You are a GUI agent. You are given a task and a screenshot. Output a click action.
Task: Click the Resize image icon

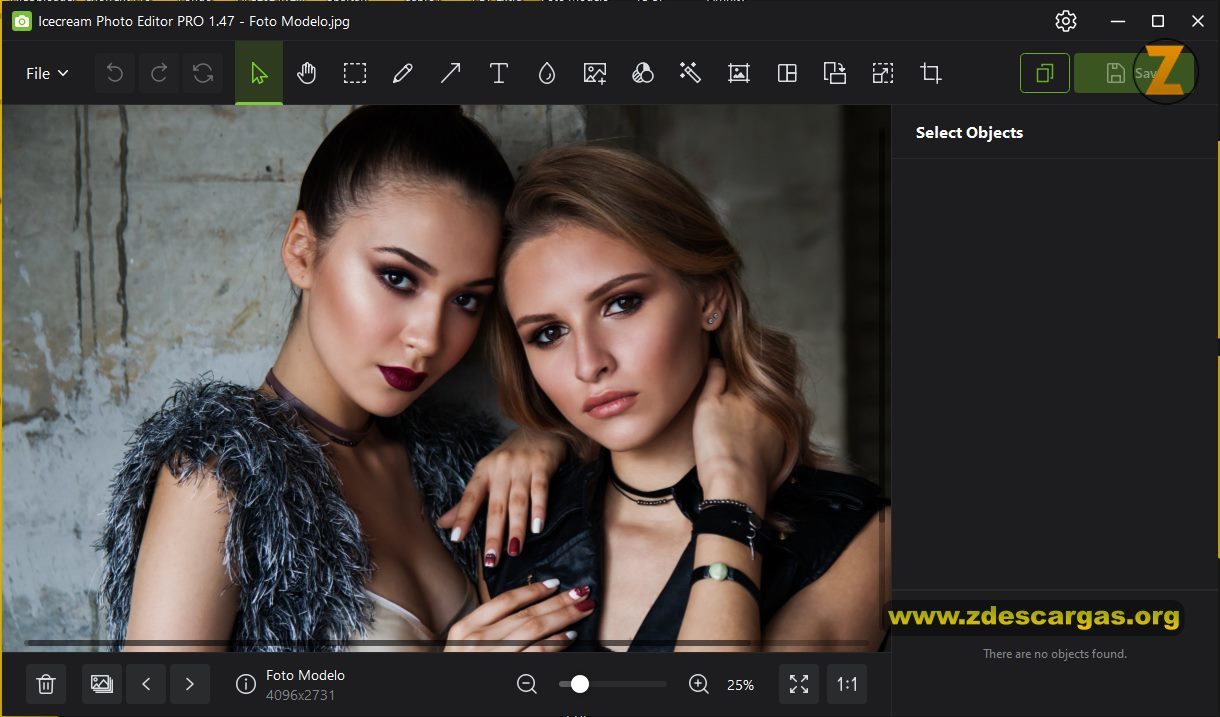(883, 73)
